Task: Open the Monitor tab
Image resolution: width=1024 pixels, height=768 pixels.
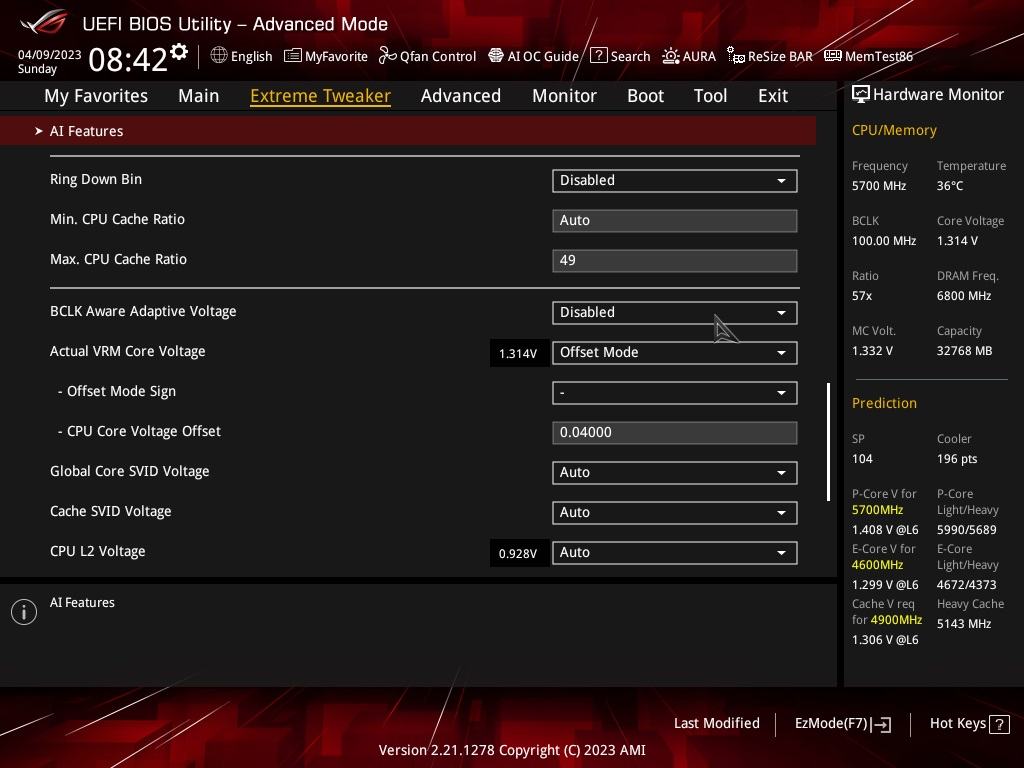Action: tap(564, 96)
